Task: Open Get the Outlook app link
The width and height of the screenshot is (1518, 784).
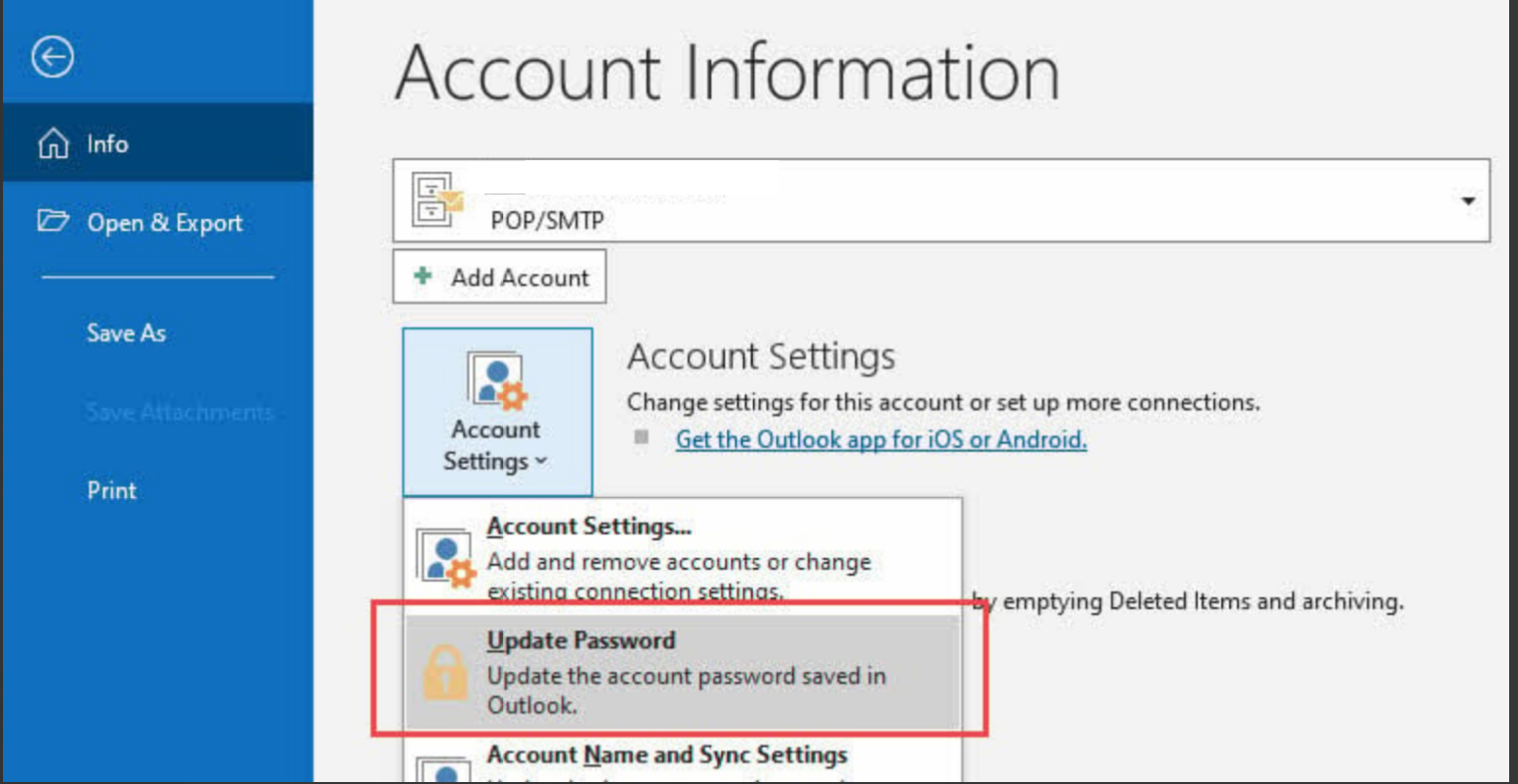Action: tap(881, 439)
